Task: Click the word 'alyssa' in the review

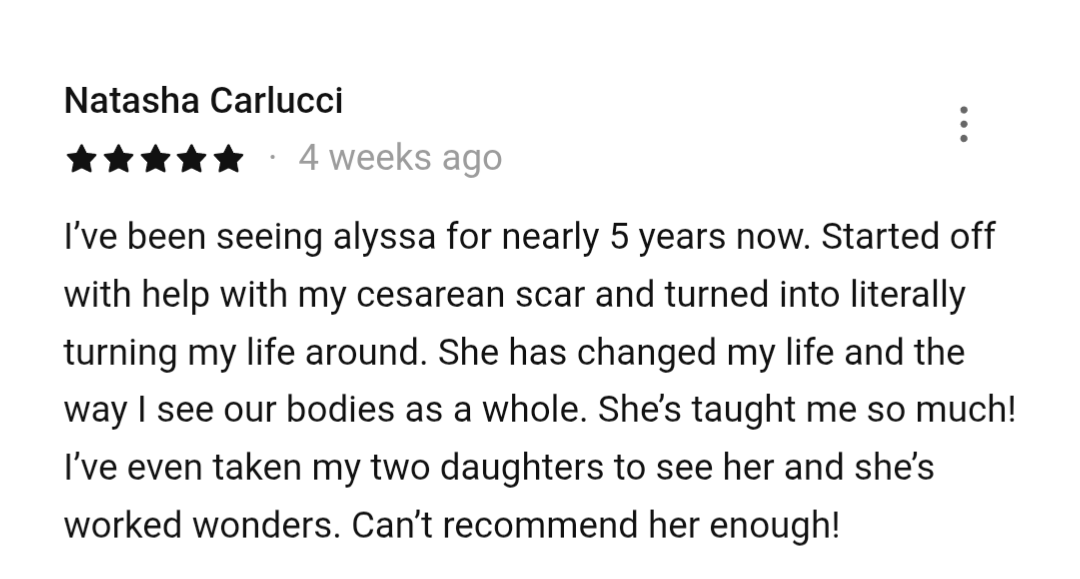Action: [x=384, y=238]
